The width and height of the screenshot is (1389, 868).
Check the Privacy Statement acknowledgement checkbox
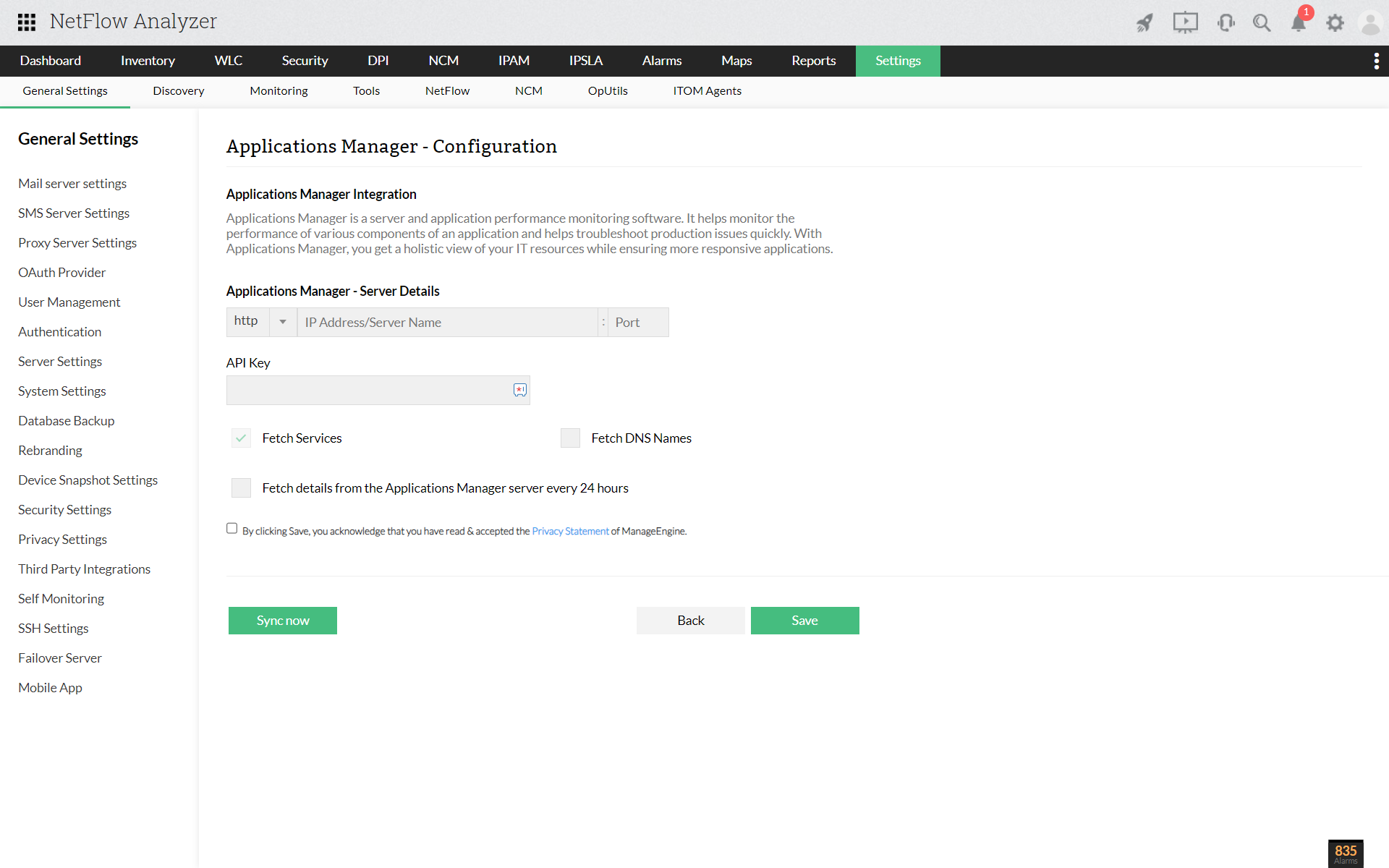pos(231,529)
